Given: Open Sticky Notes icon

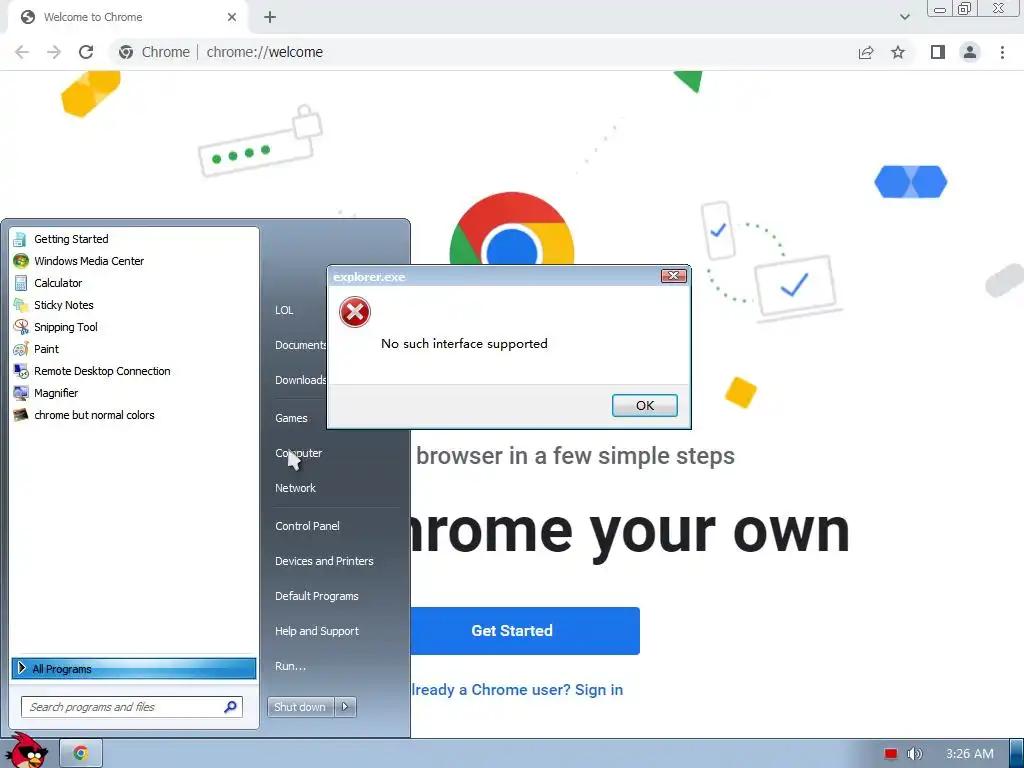Looking at the screenshot, I should pos(21,305).
